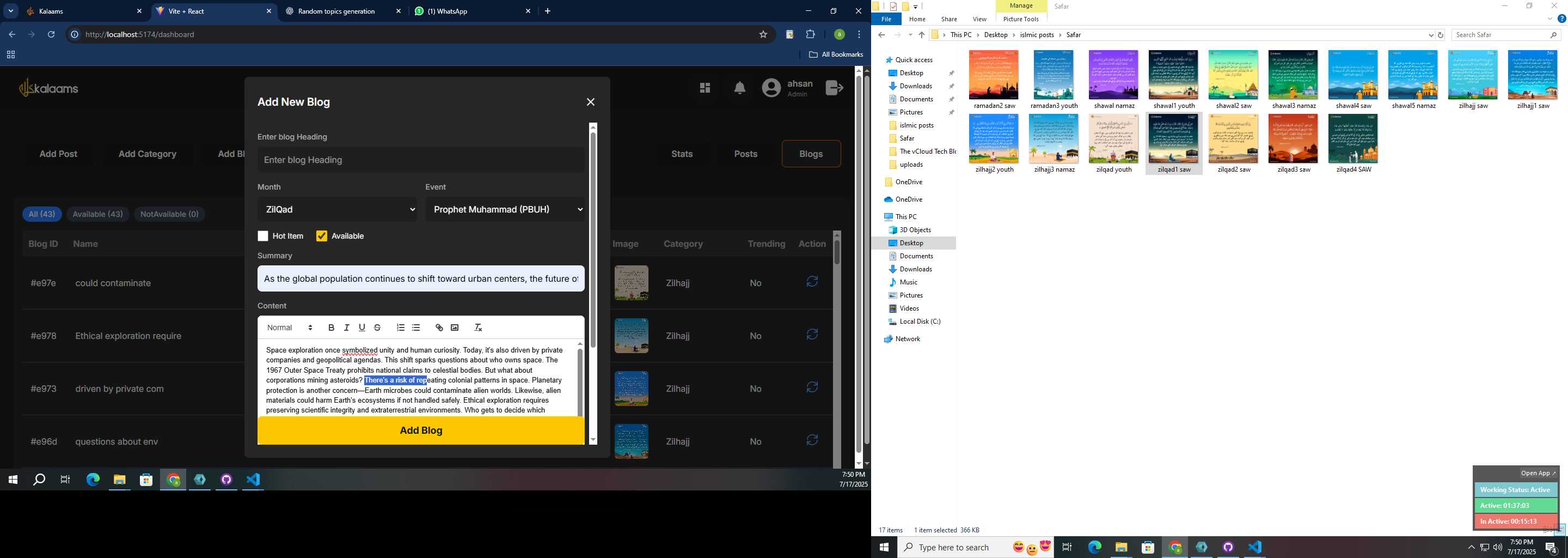Uncheck the Available checkbox
This screenshot has height=558, width=1568.
pyautogui.click(x=322, y=236)
